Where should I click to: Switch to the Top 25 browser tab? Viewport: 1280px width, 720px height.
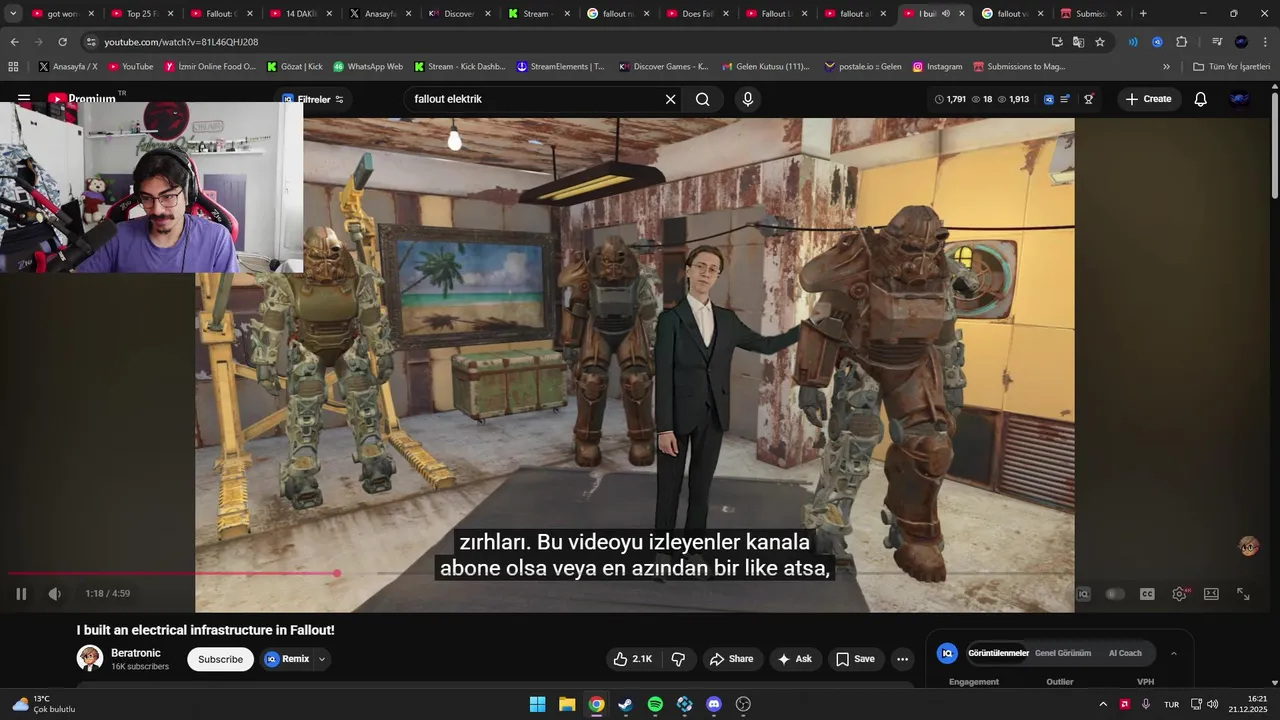pos(140,14)
